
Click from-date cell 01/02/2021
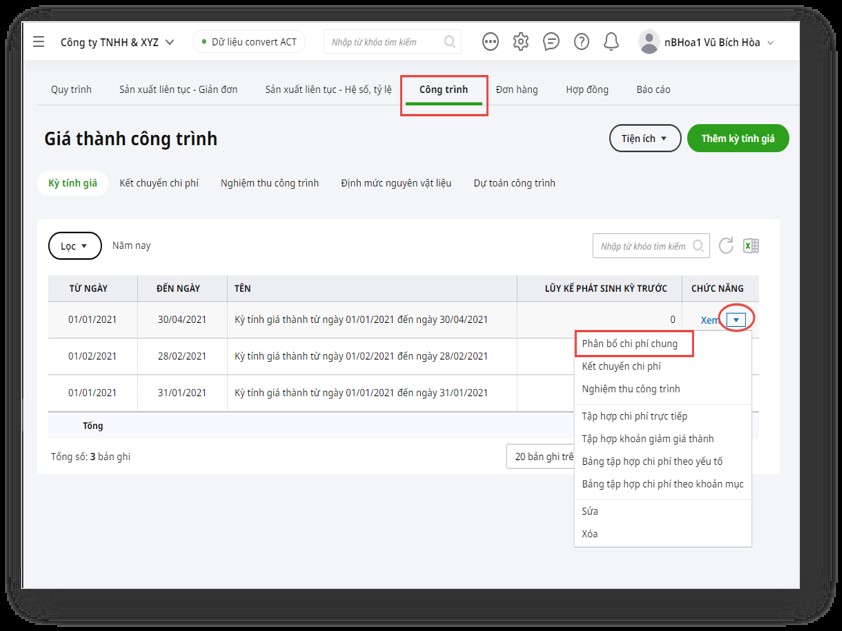pyautogui.click(x=92, y=356)
